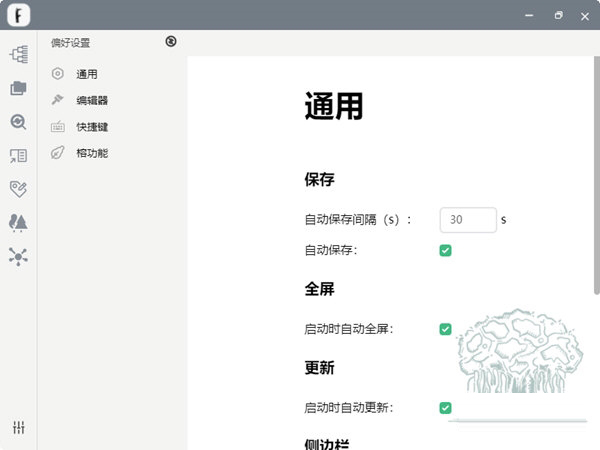Open the 快捷键 settings category
Image resolution: width=600 pixels, height=450 pixels.
pyautogui.click(x=92, y=127)
